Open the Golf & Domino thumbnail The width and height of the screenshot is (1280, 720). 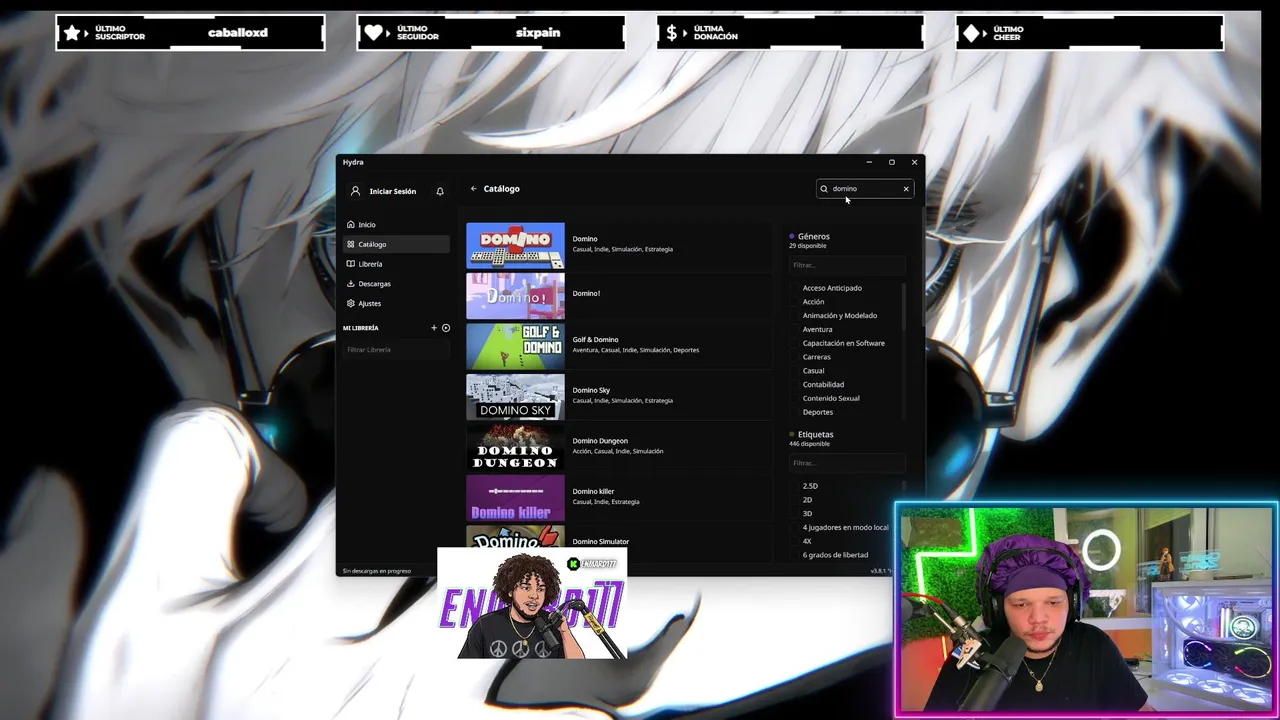point(515,346)
